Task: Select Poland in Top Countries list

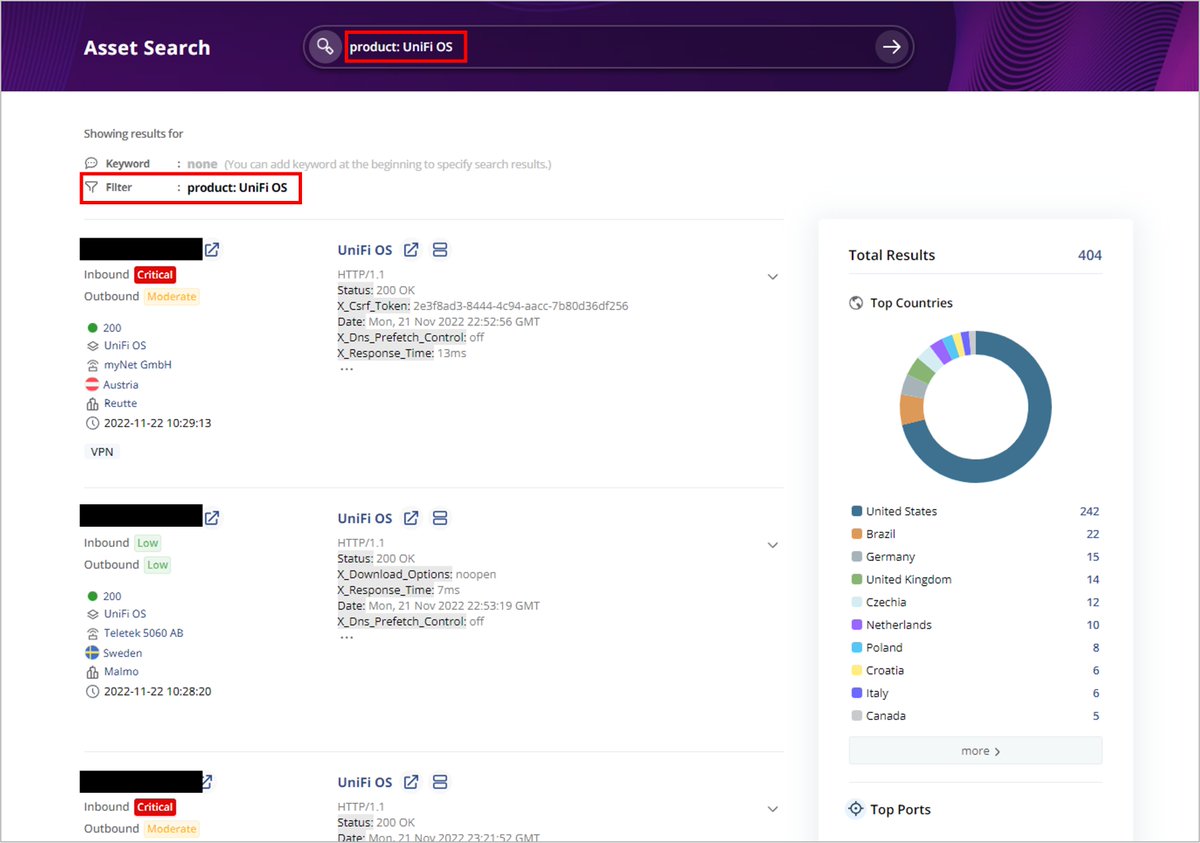Action: tap(884, 648)
